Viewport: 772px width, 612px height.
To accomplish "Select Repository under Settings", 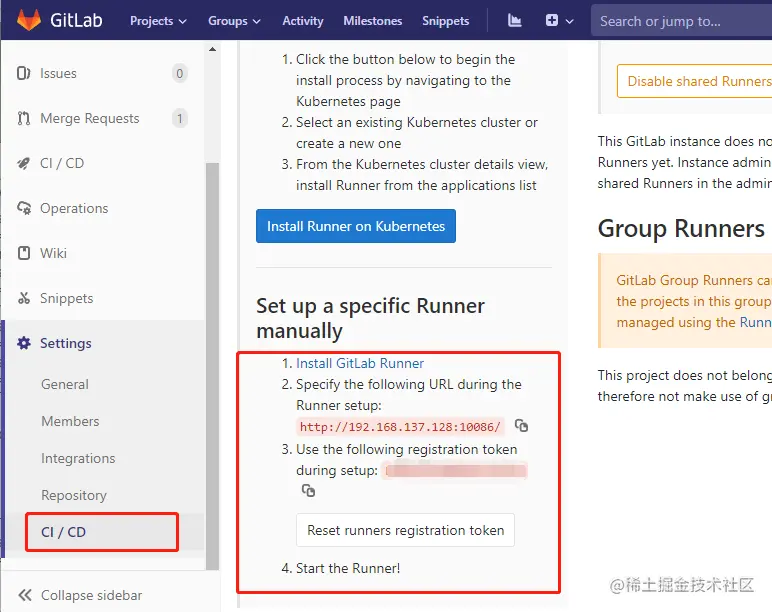I will pyautogui.click(x=74, y=495).
